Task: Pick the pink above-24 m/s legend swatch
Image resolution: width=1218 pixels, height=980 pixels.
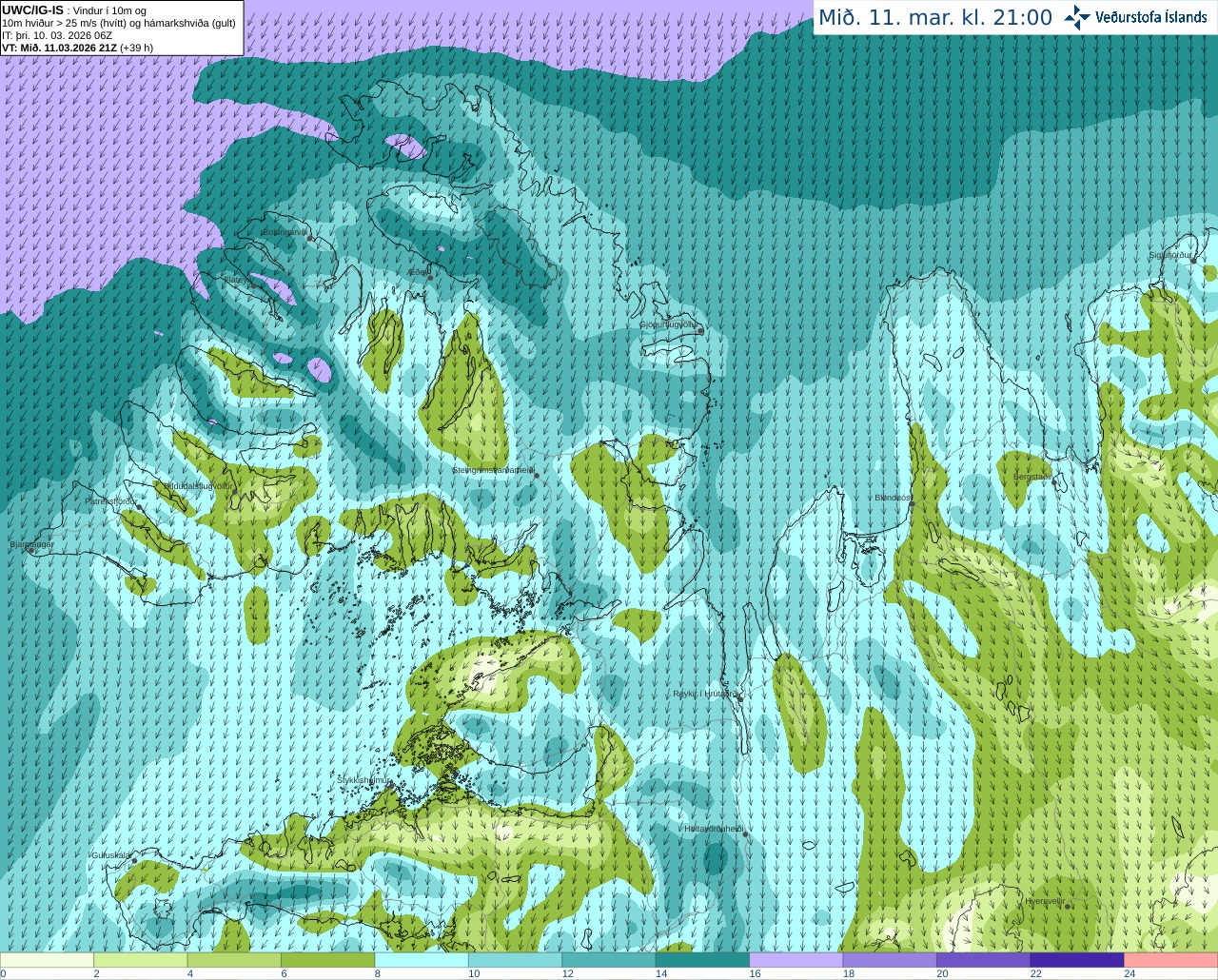Action: click(x=1171, y=960)
